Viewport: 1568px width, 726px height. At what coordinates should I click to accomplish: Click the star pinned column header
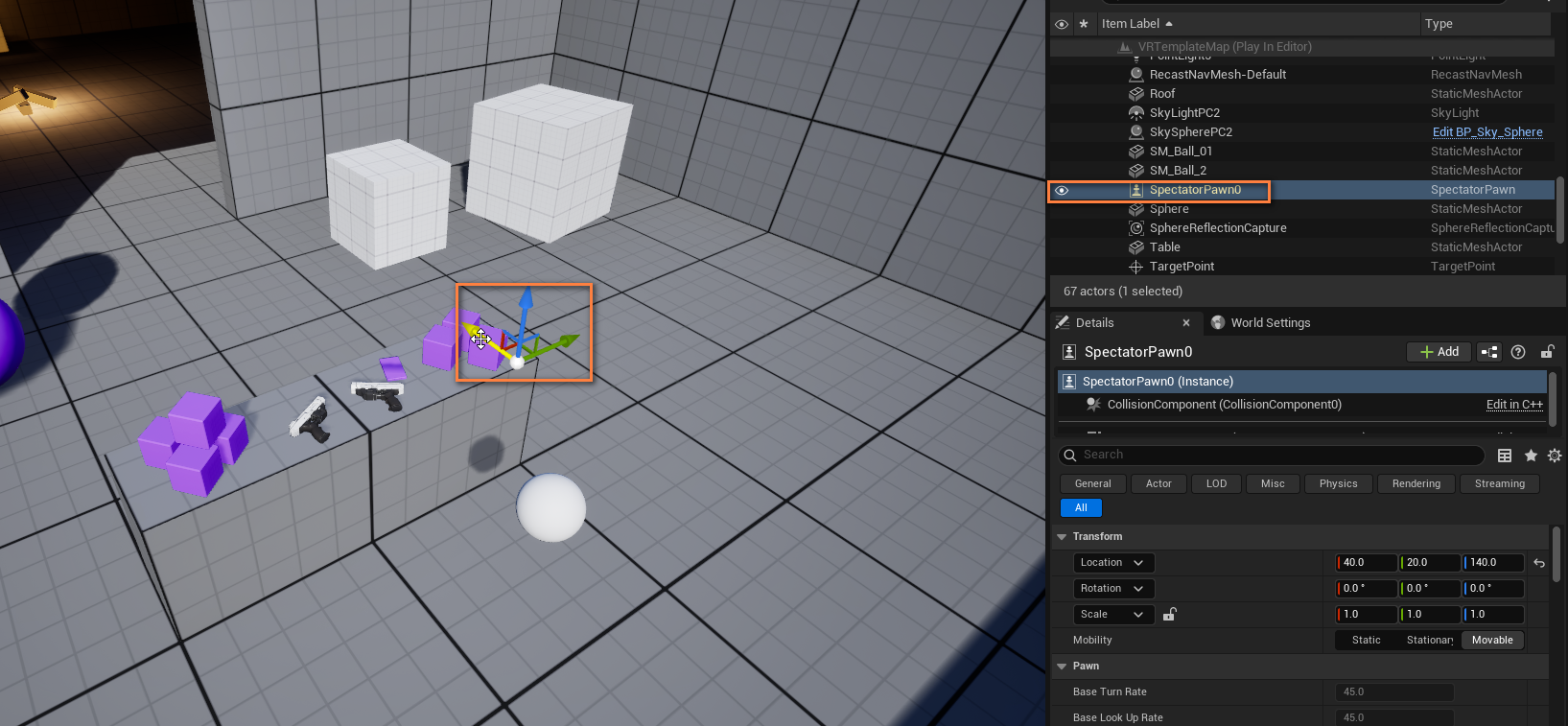[1084, 24]
